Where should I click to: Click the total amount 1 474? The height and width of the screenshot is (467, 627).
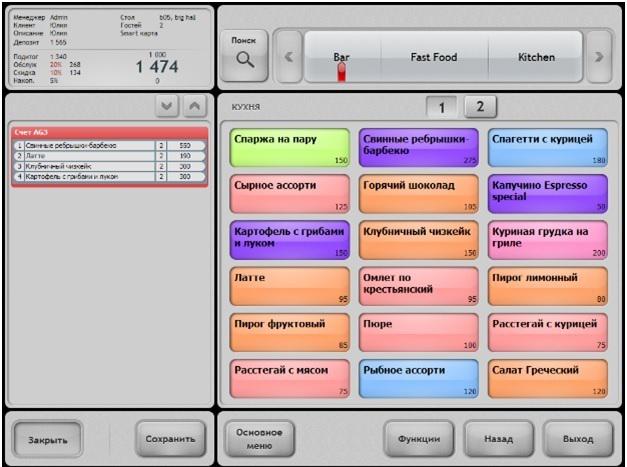coord(157,67)
